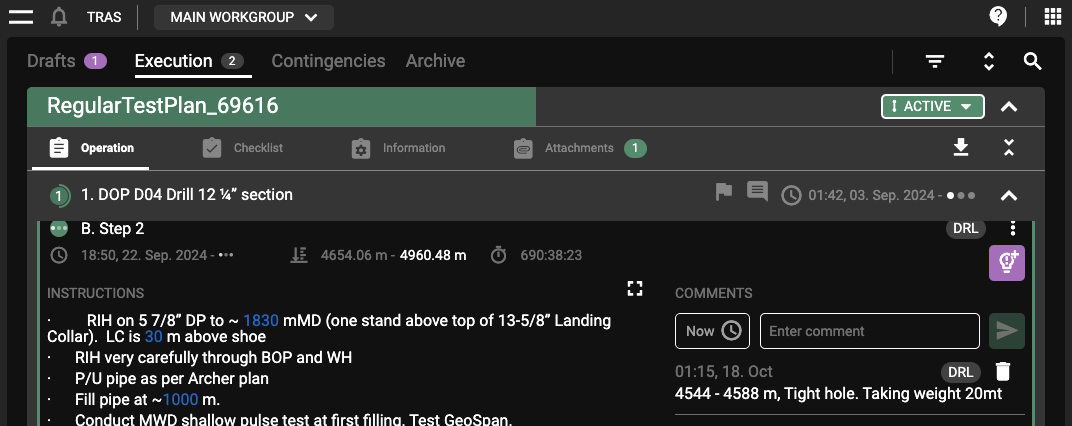Open the MAIN WORKGROUP dropdown

tap(244, 17)
